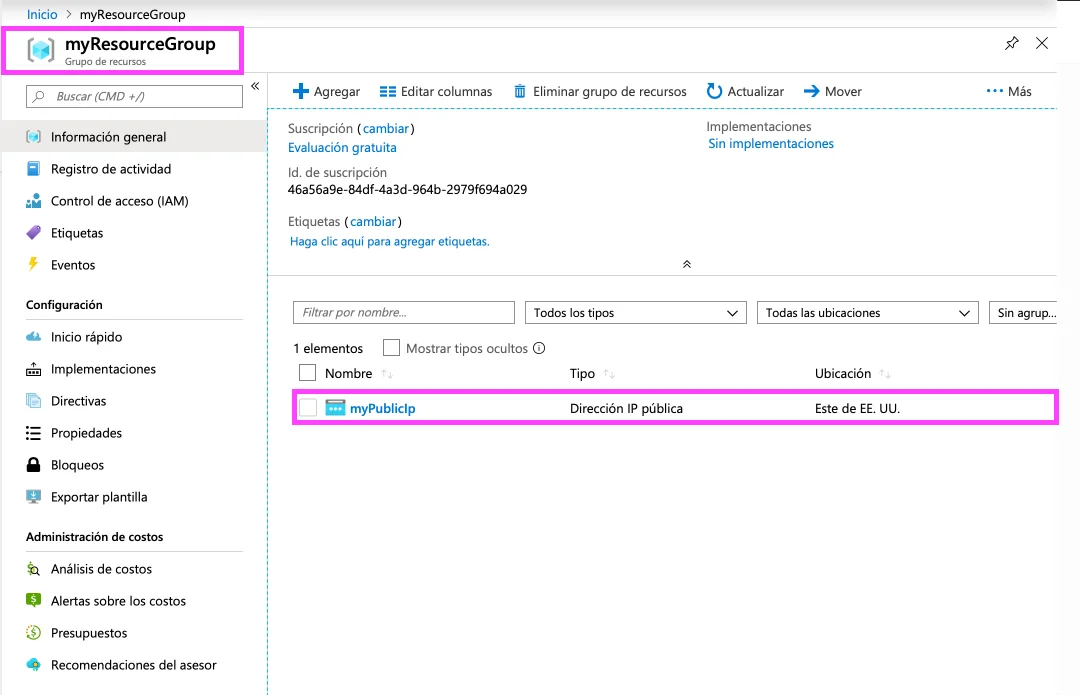
Task: Open the Más ellipsis menu
Action: coord(1008,92)
